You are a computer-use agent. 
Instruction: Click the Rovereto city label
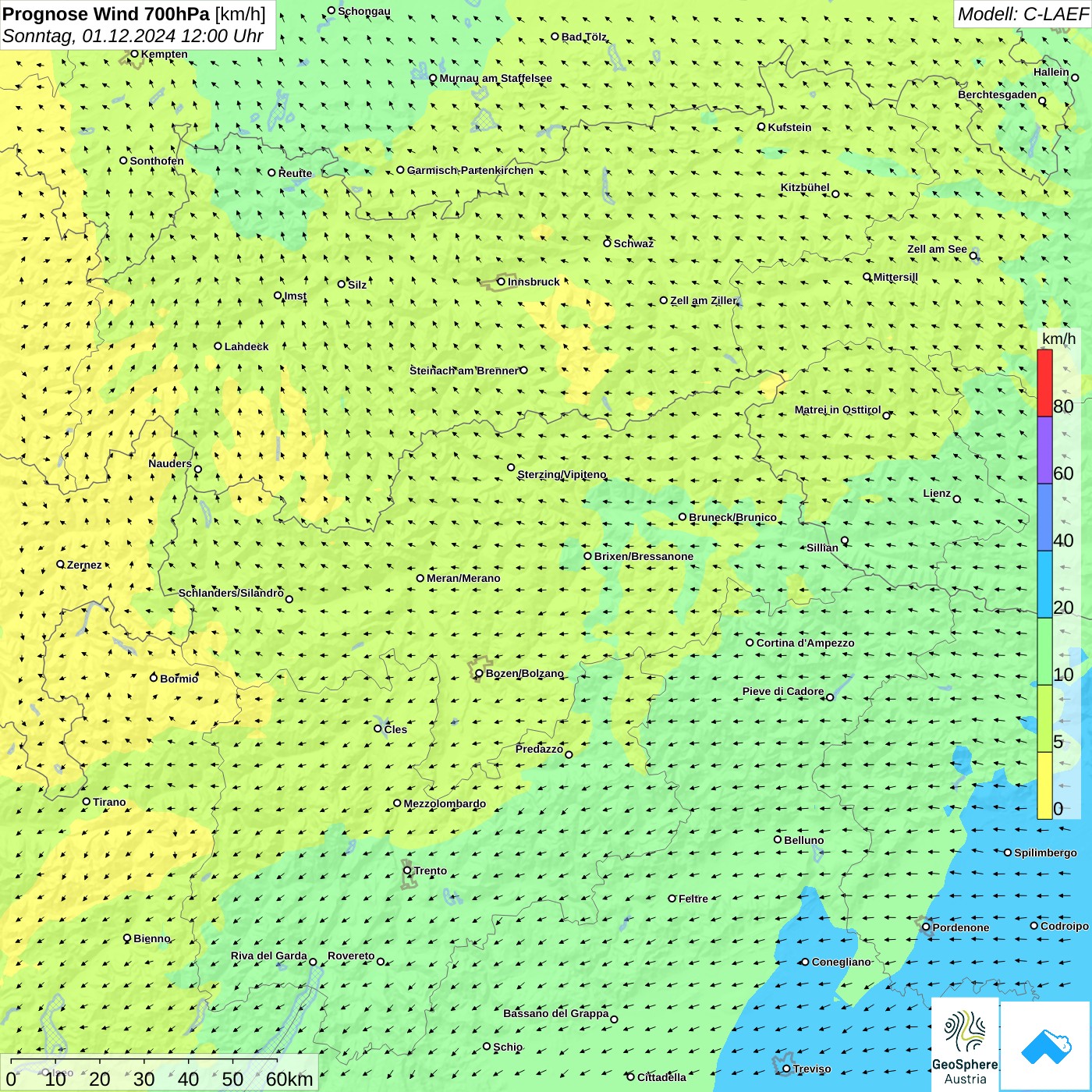click(x=351, y=955)
